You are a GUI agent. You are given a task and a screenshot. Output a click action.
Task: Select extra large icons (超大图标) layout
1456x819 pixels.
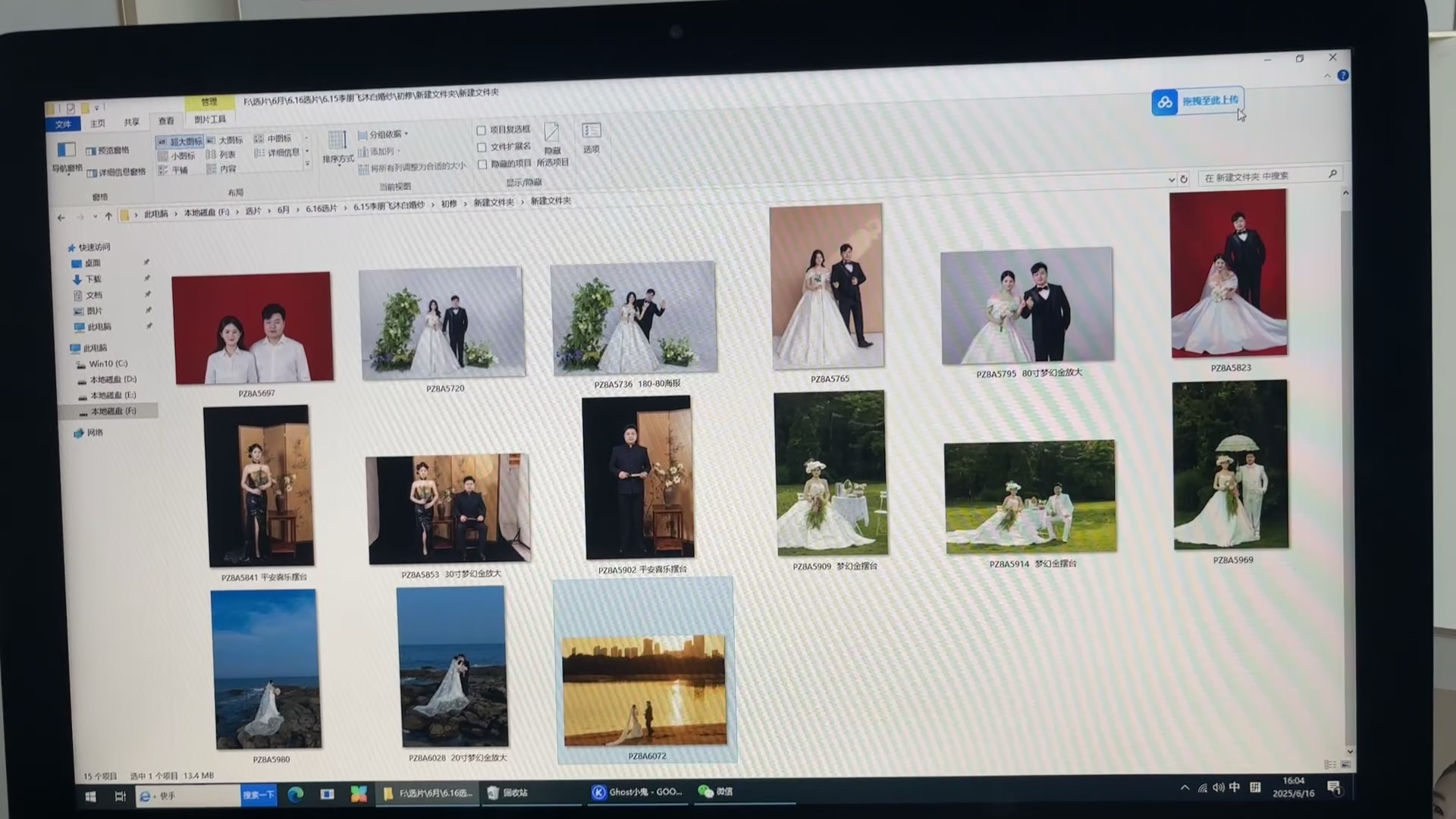(x=180, y=141)
